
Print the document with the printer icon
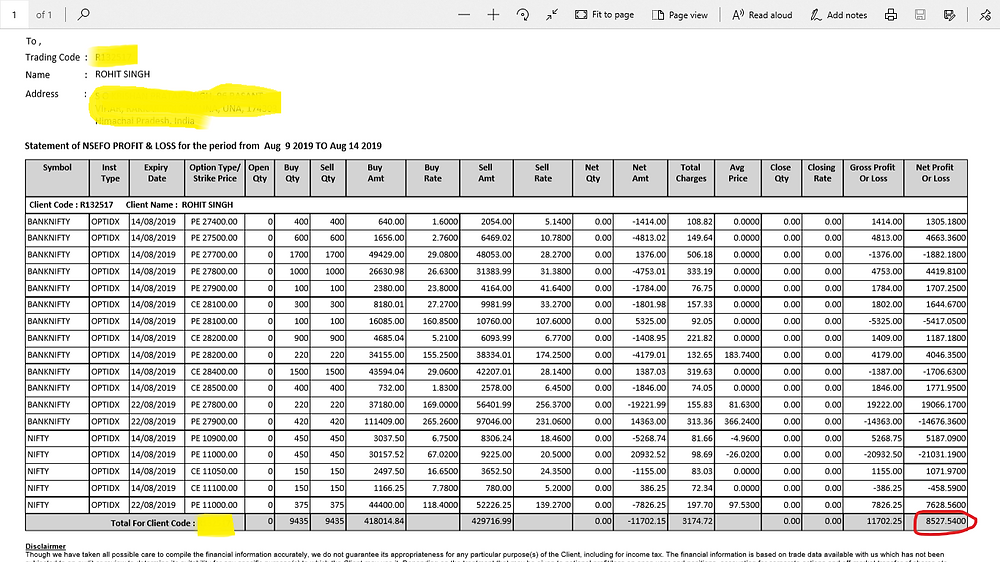pyautogui.click(x=891, y=15)
